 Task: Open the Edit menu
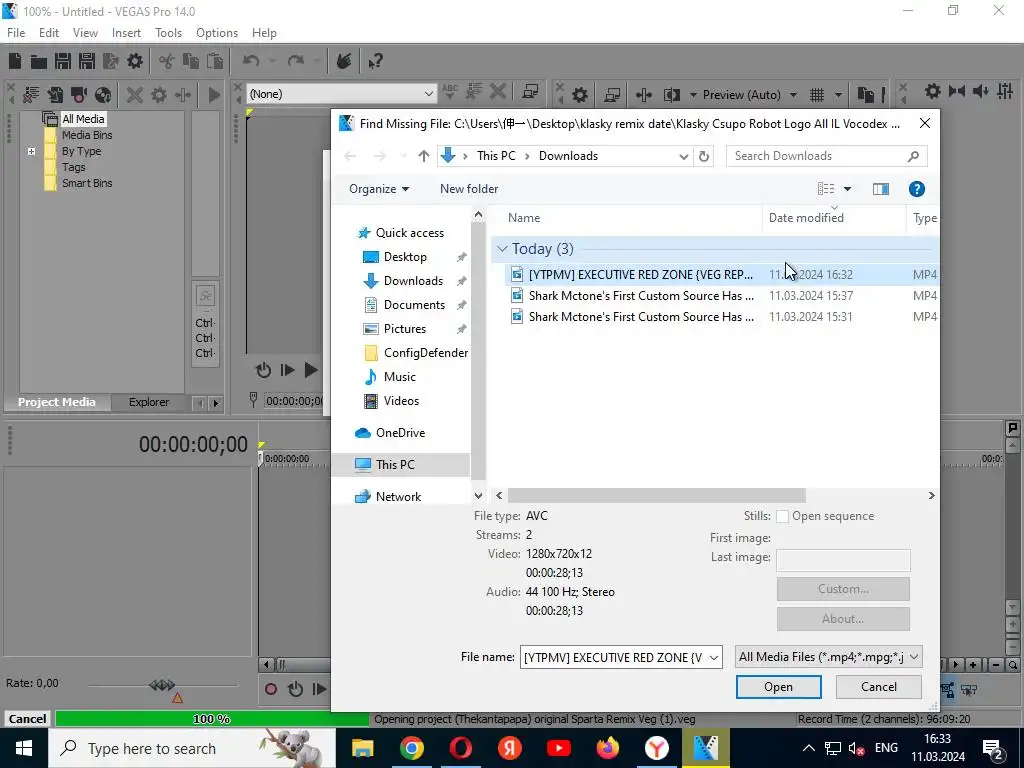coord(49,33)
